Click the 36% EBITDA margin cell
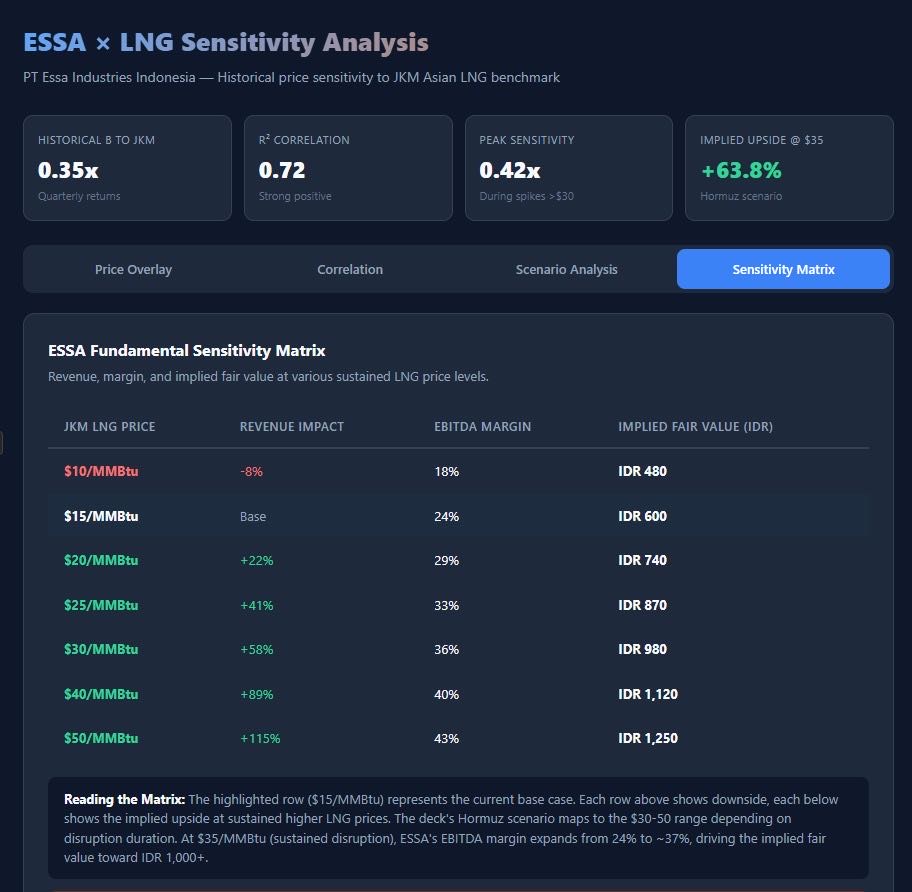 (447, 650)
